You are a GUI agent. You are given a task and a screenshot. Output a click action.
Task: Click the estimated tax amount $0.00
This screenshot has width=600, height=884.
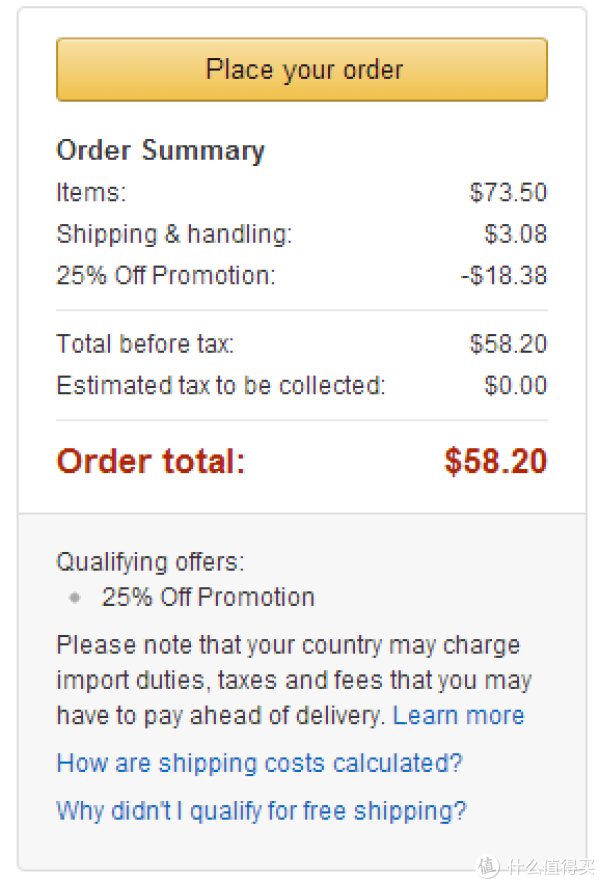[x=515, y=386]
